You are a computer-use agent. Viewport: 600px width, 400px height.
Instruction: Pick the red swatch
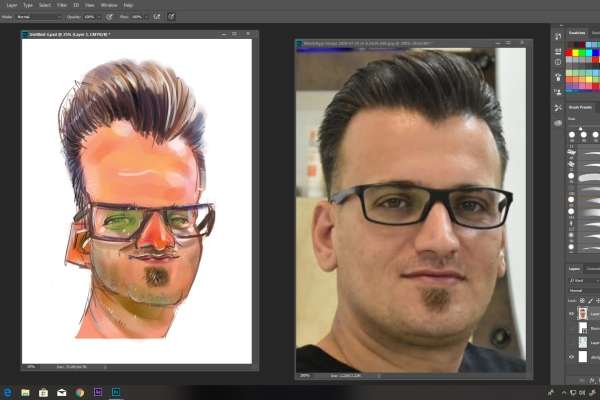569,53
